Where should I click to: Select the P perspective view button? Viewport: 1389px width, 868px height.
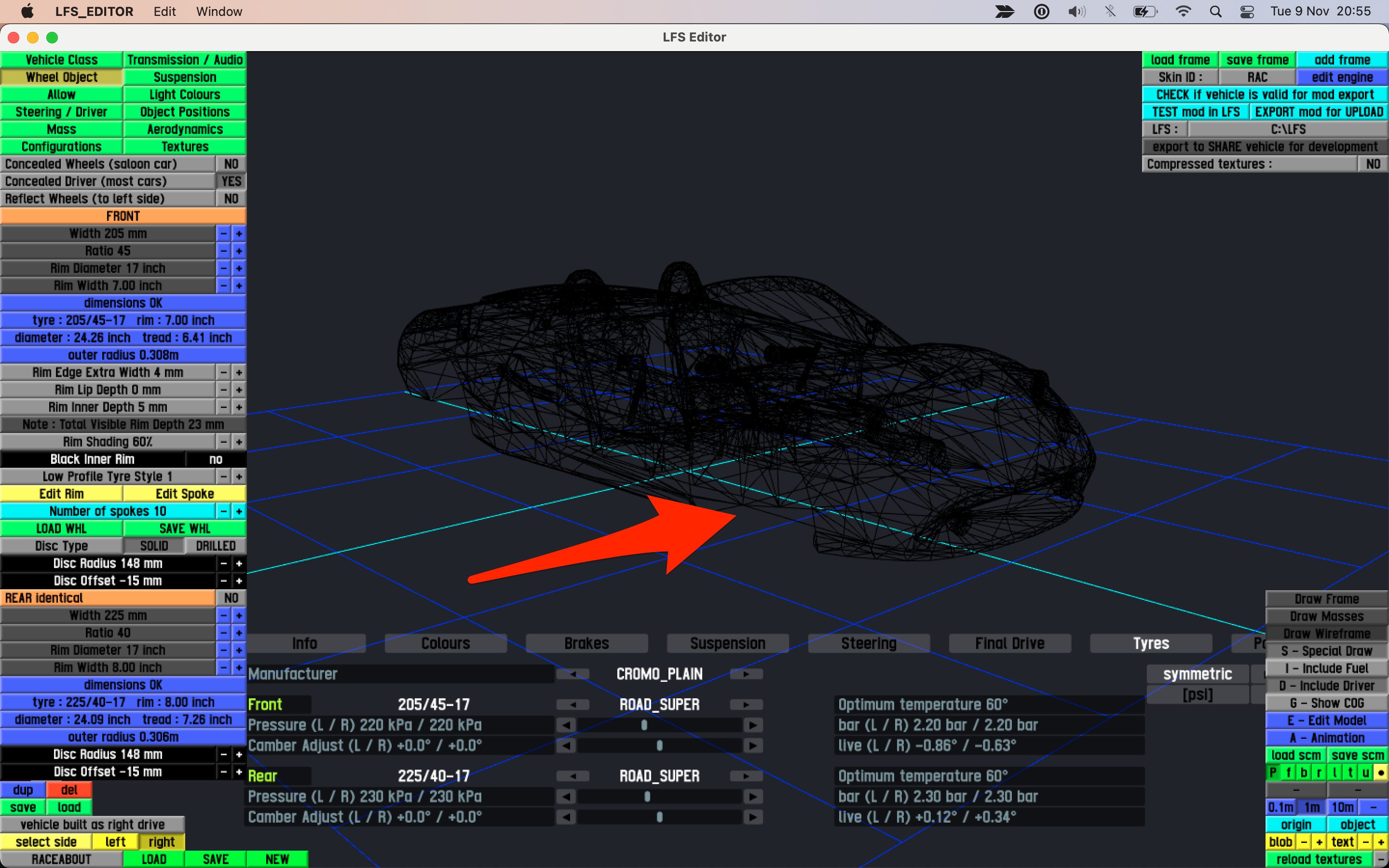(x=1273, y=773)
